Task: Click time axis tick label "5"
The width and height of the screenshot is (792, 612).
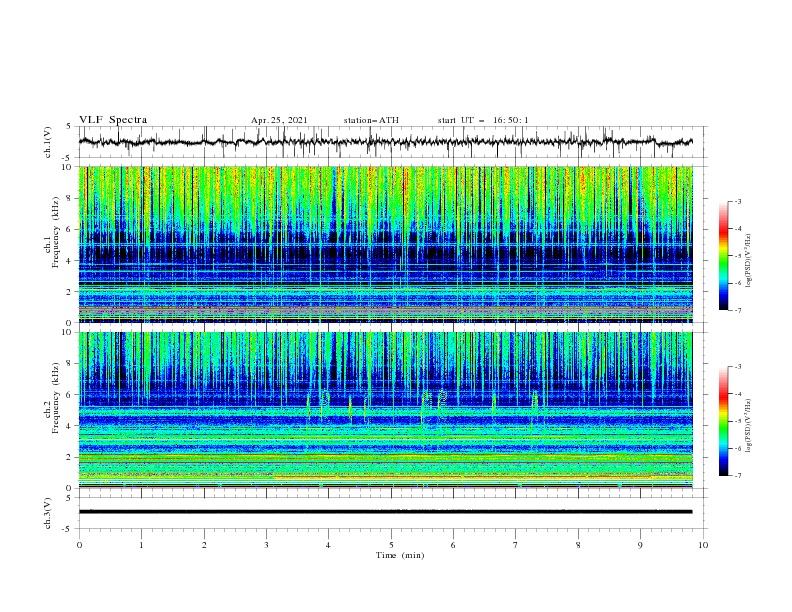Action: coord(391,545)
